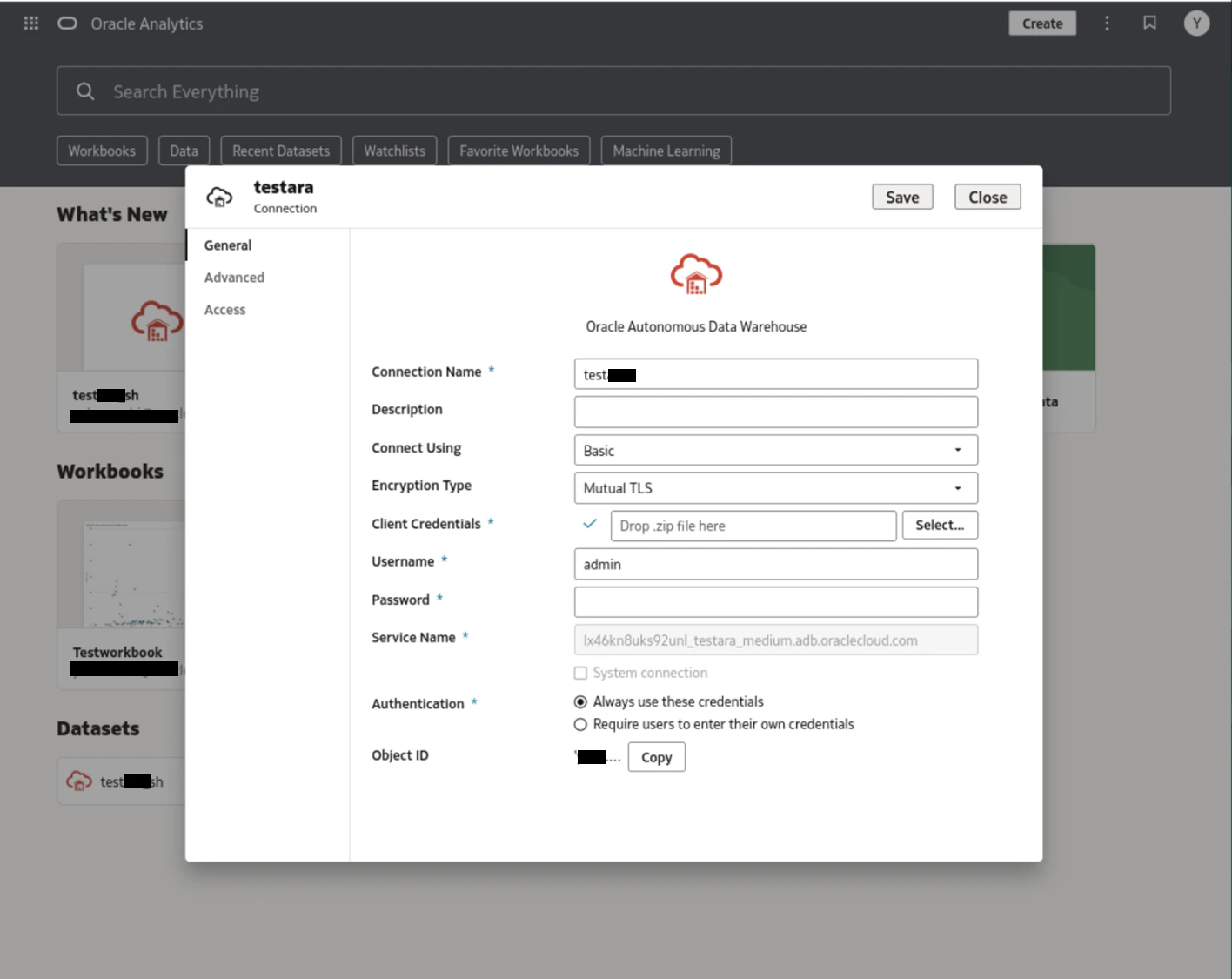The width and height of the screenshot is (1232, 979).
Task: Filter by Machine Learning chip
Action: click(666, 151)
